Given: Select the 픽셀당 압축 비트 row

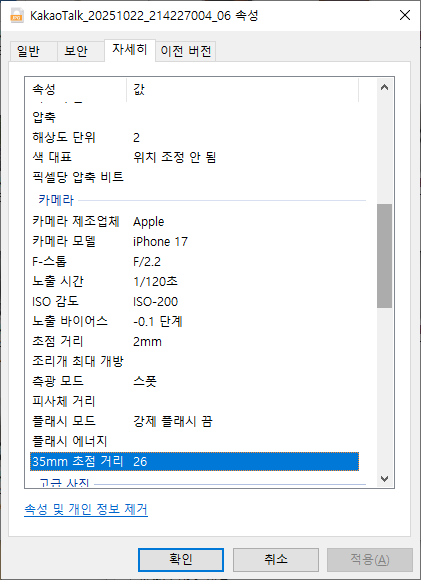Looking at the screenshot, I should (194, 177).
